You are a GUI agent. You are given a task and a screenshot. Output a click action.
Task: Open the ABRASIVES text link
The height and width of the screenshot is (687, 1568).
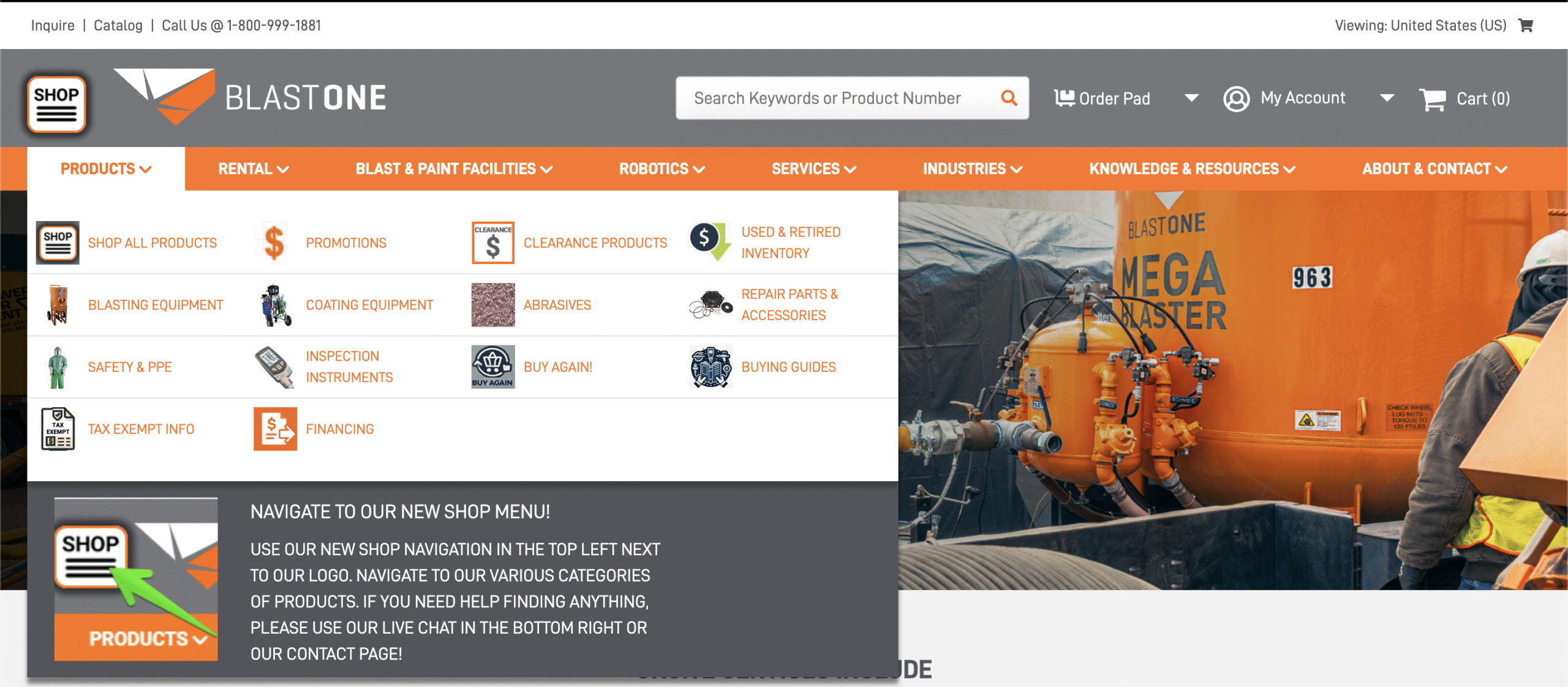557,305
